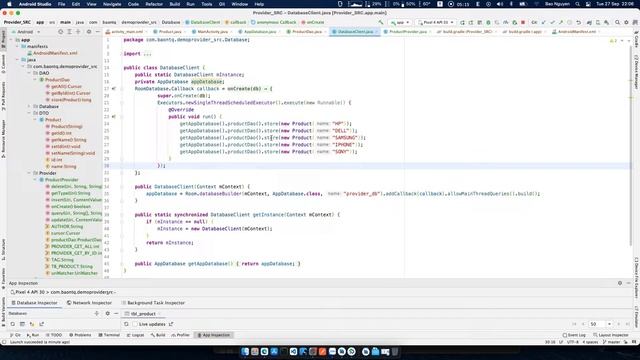Select the Network Inspector tab
This screenshot has width=640, height=360.
point(89,303)
